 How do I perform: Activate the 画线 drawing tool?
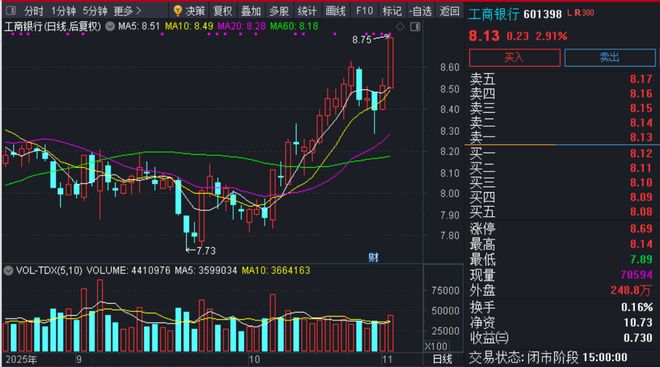coord(335,11)
